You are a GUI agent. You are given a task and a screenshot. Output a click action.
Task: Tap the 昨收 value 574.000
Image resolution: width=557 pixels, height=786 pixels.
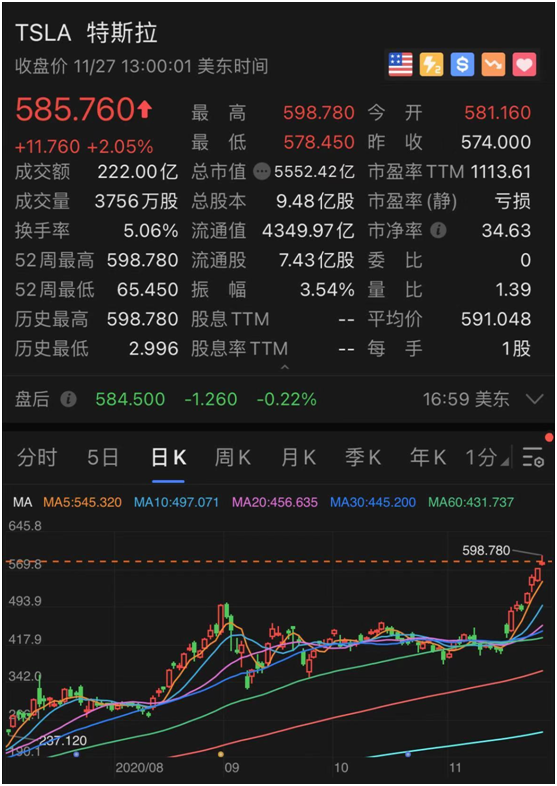(496, 142)
